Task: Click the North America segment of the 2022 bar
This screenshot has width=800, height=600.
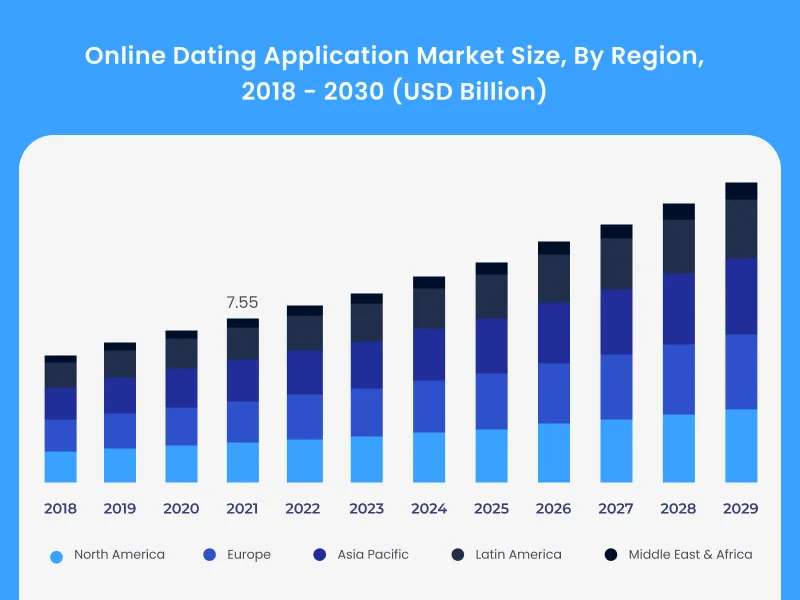Action: point(305,461)
